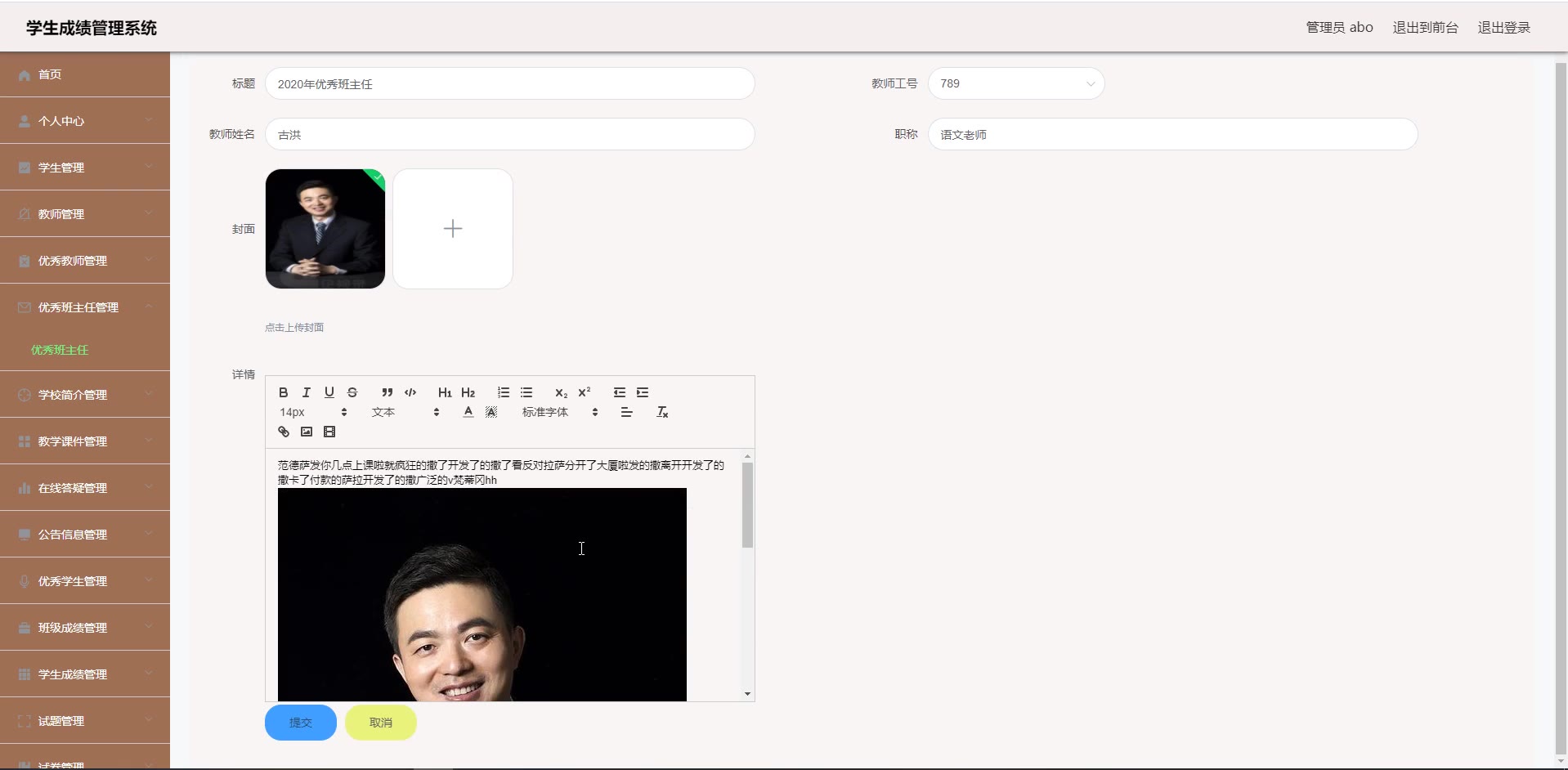Expand the 学生管理 sidebar menu
The height and width of the screenshot is (770, 1568).
tap(85, 168)
